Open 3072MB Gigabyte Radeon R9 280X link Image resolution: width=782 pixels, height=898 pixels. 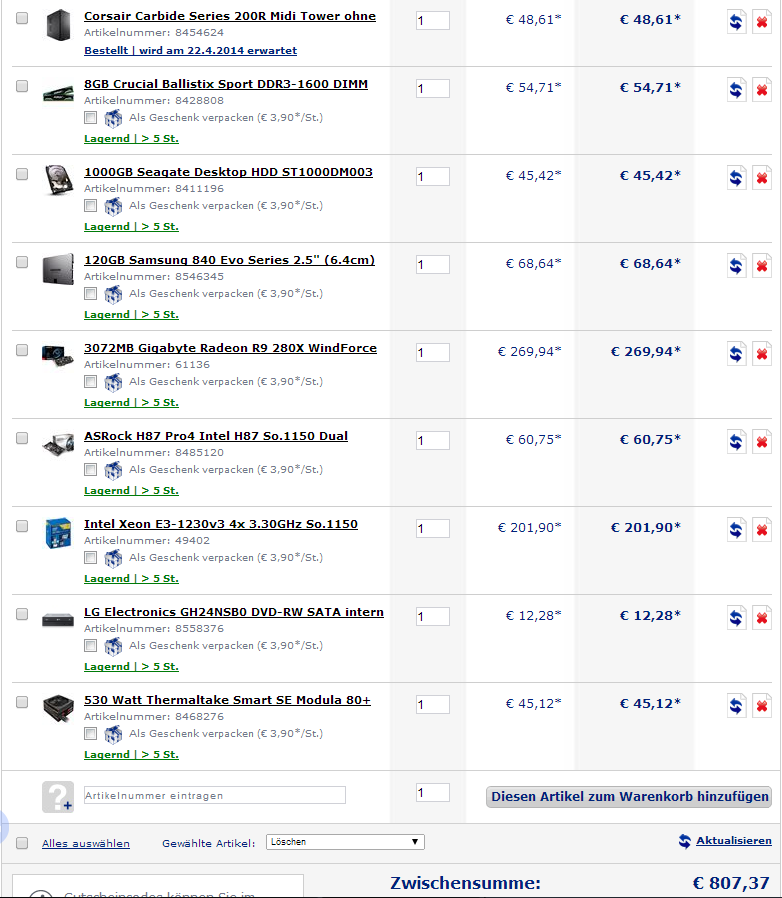(x=230, y=348)
